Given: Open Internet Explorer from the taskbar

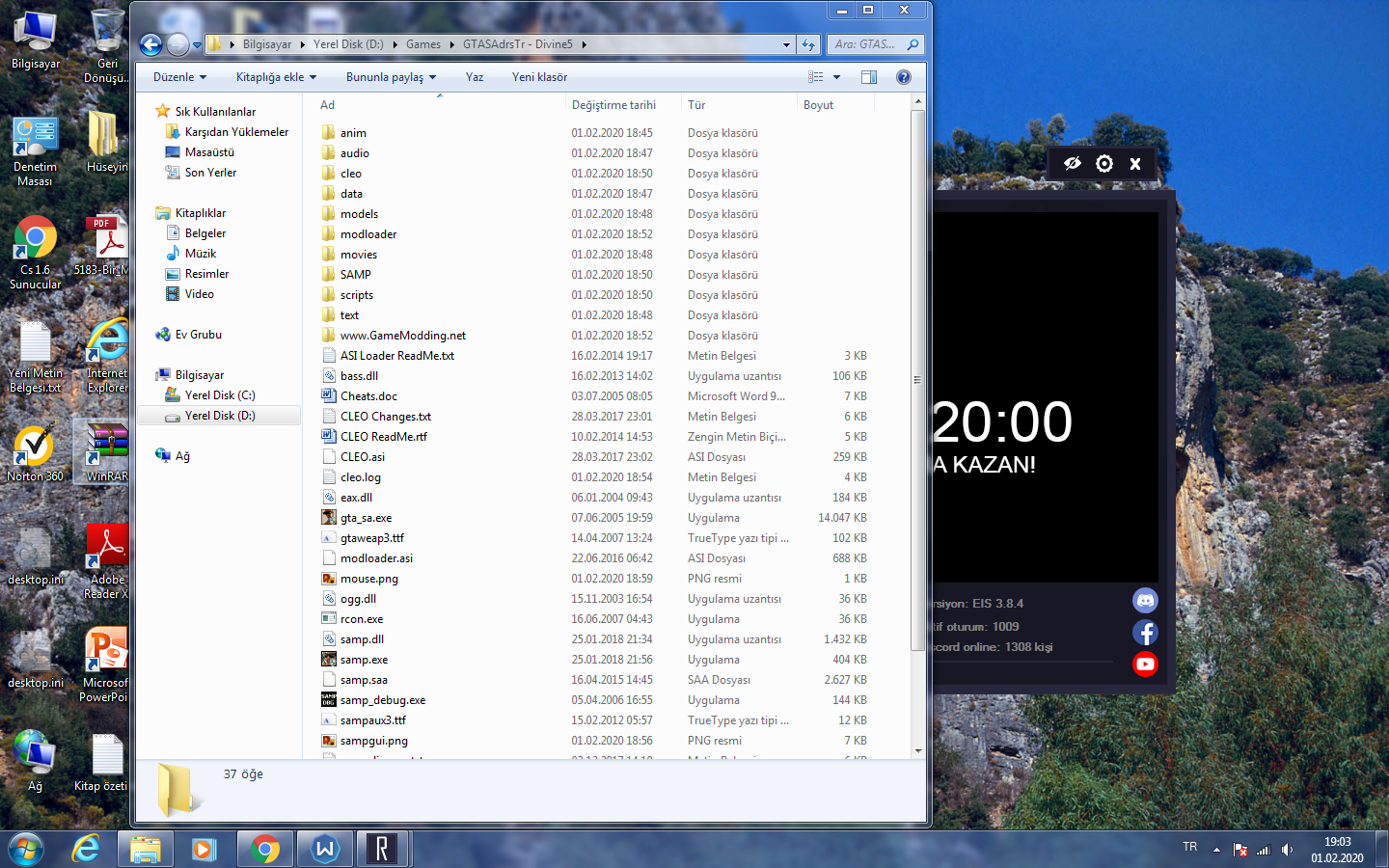Looking at the screenshot, I should 87,849.
